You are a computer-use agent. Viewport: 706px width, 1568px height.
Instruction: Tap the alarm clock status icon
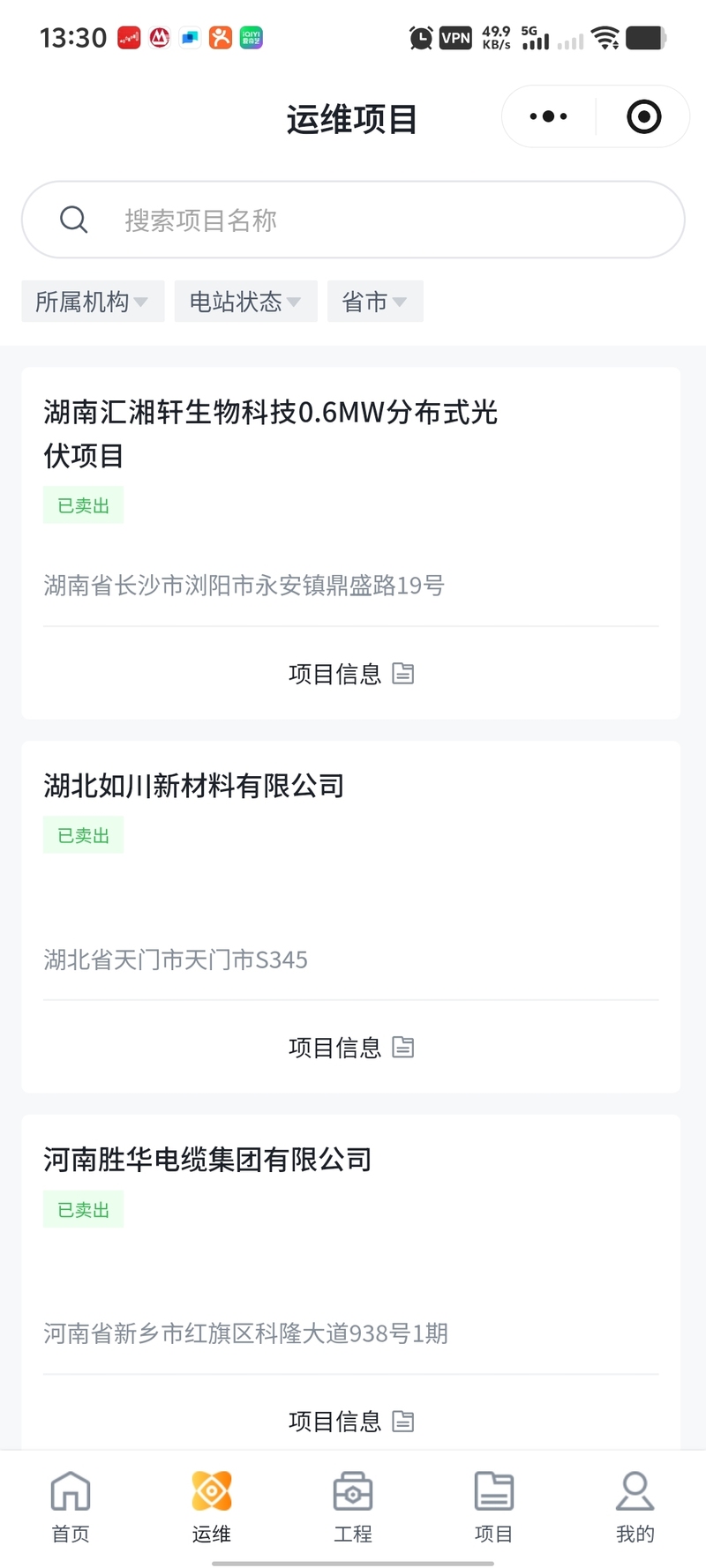[x=421, y=38]
